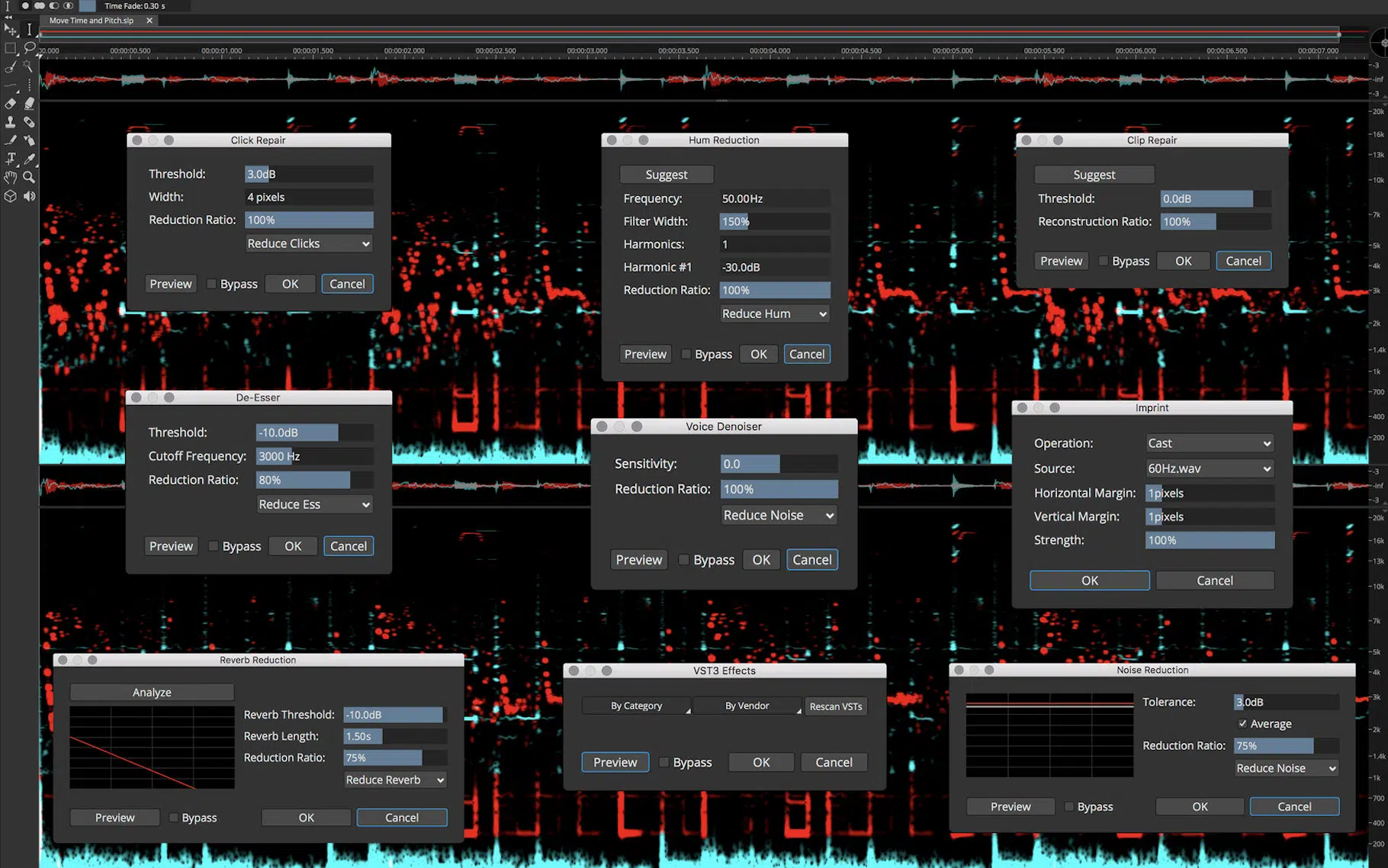1388x868 pixels.
Task: Select the Eyedropper tool
Action: tap(29, 159)
